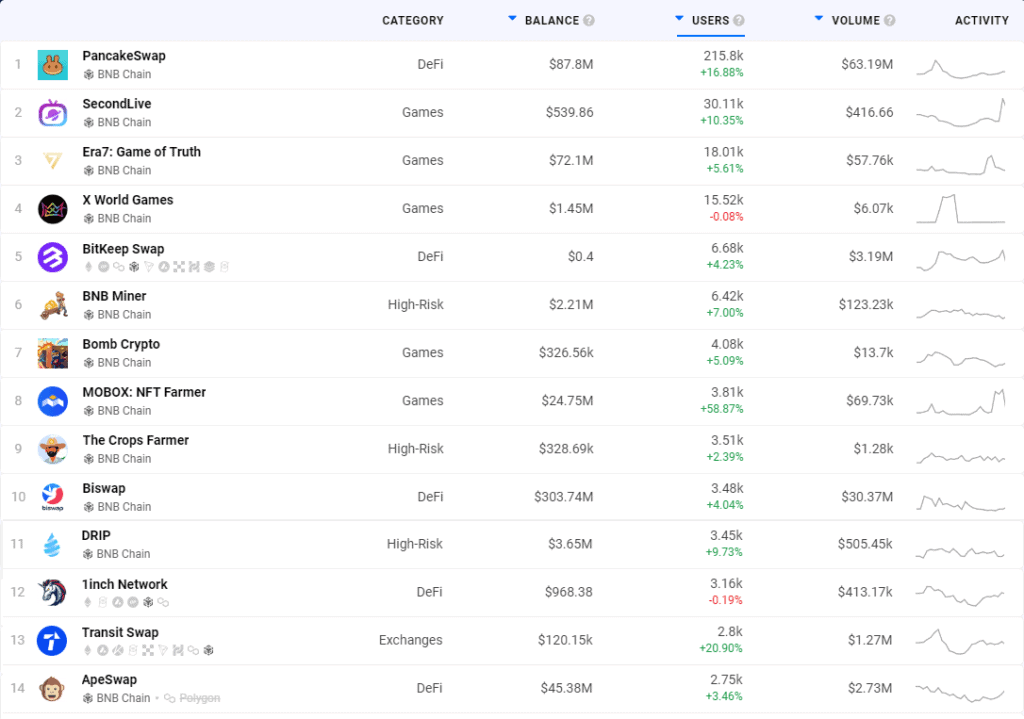The image size is (1024, 719).
Task: Click the USERS column header label
Action: tap(711, 20)
